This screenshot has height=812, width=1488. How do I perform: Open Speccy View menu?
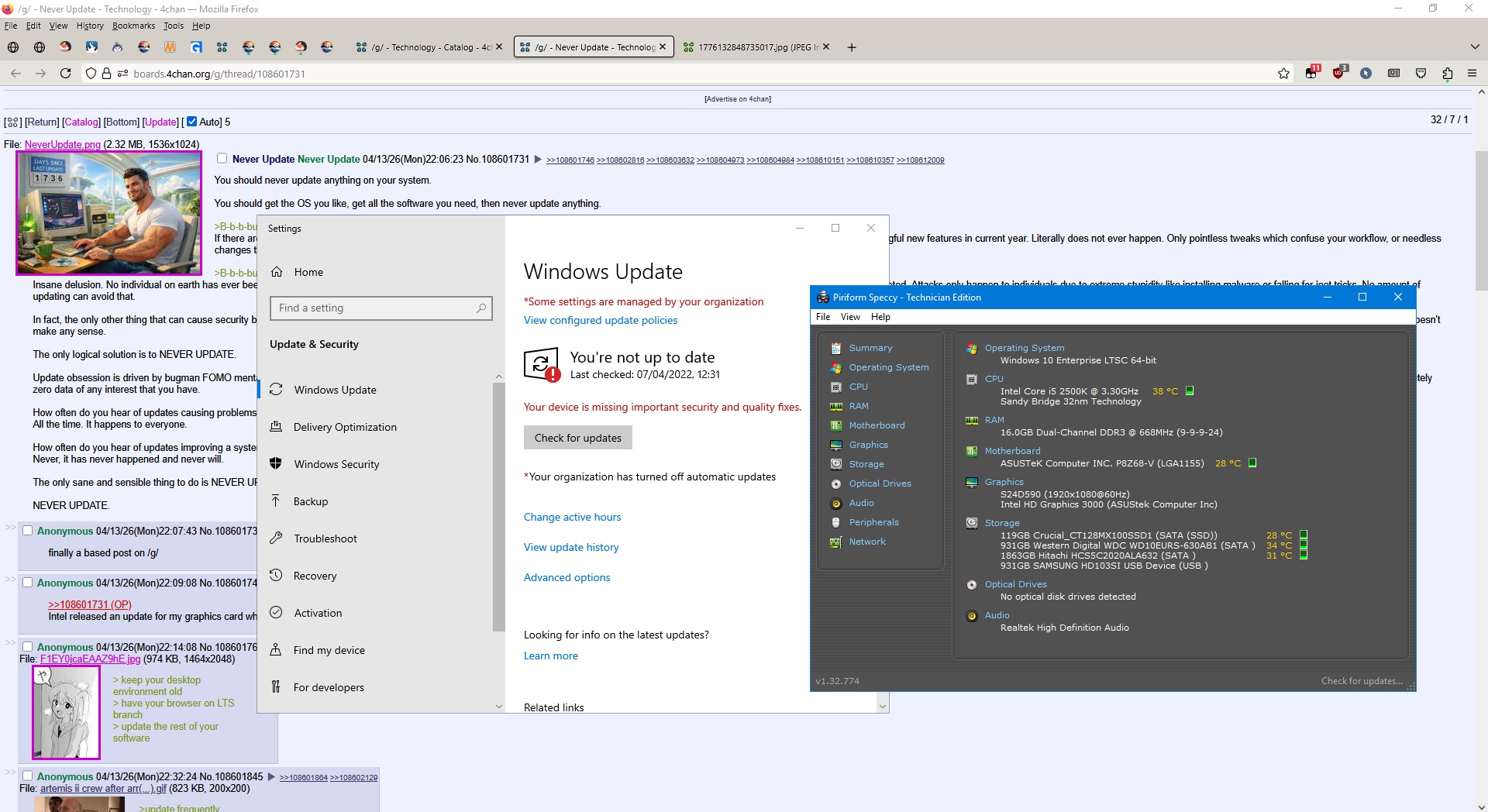click(850, 317)
